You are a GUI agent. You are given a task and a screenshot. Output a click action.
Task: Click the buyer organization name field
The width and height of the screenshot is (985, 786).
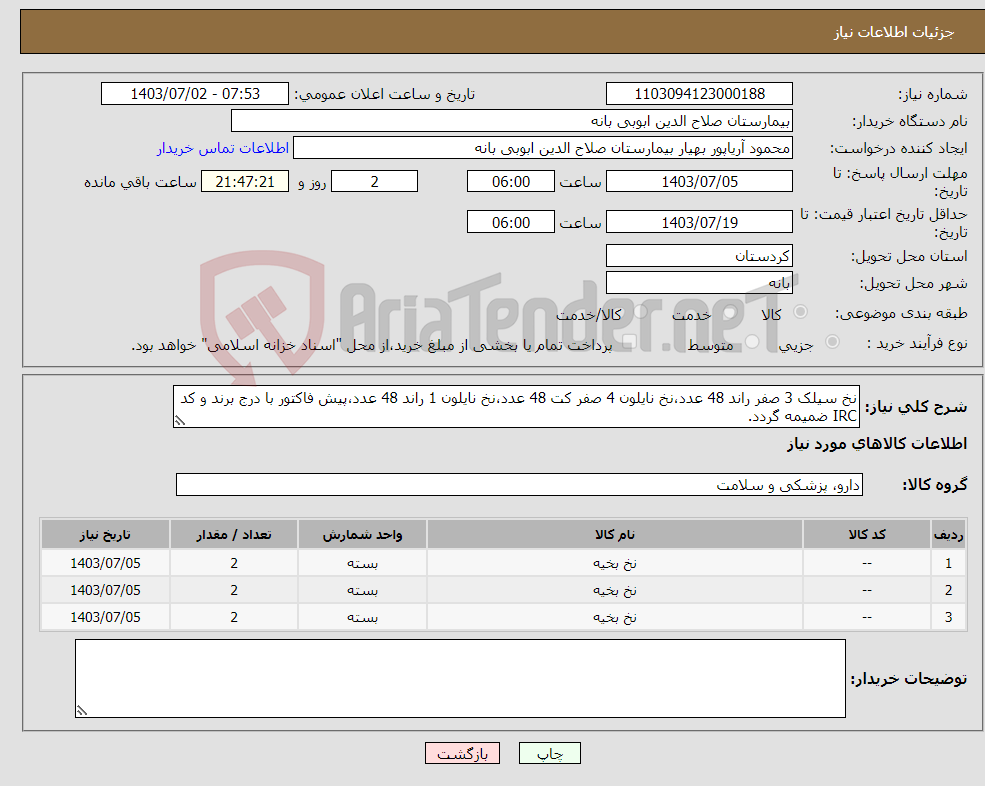(512, 121)
